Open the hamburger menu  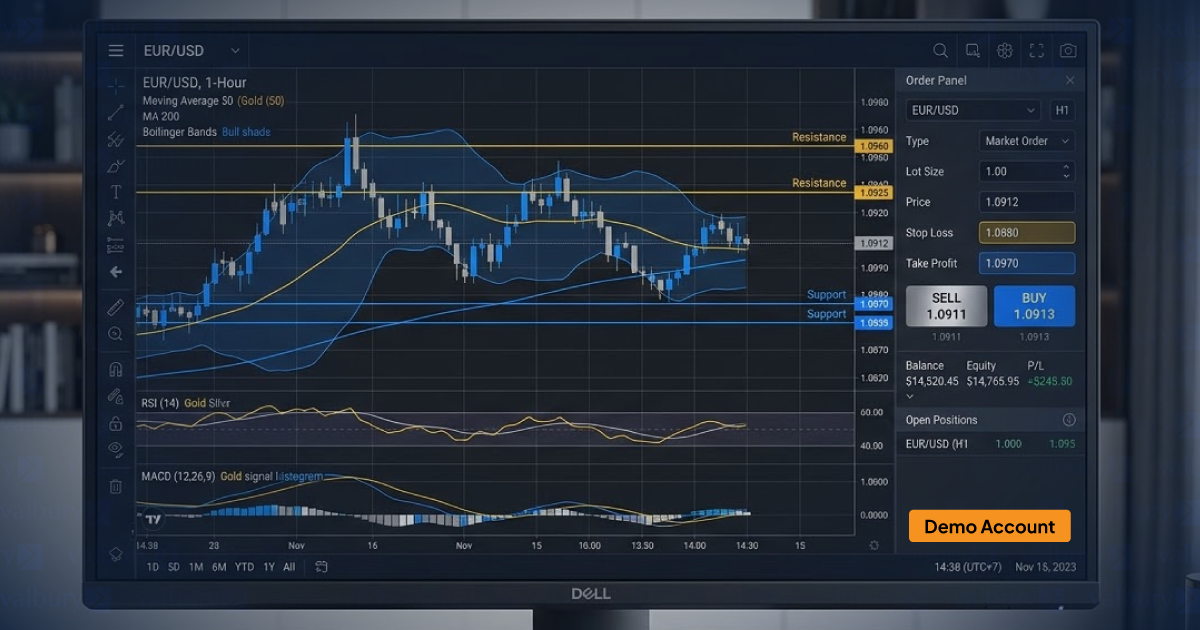(116, 51)
